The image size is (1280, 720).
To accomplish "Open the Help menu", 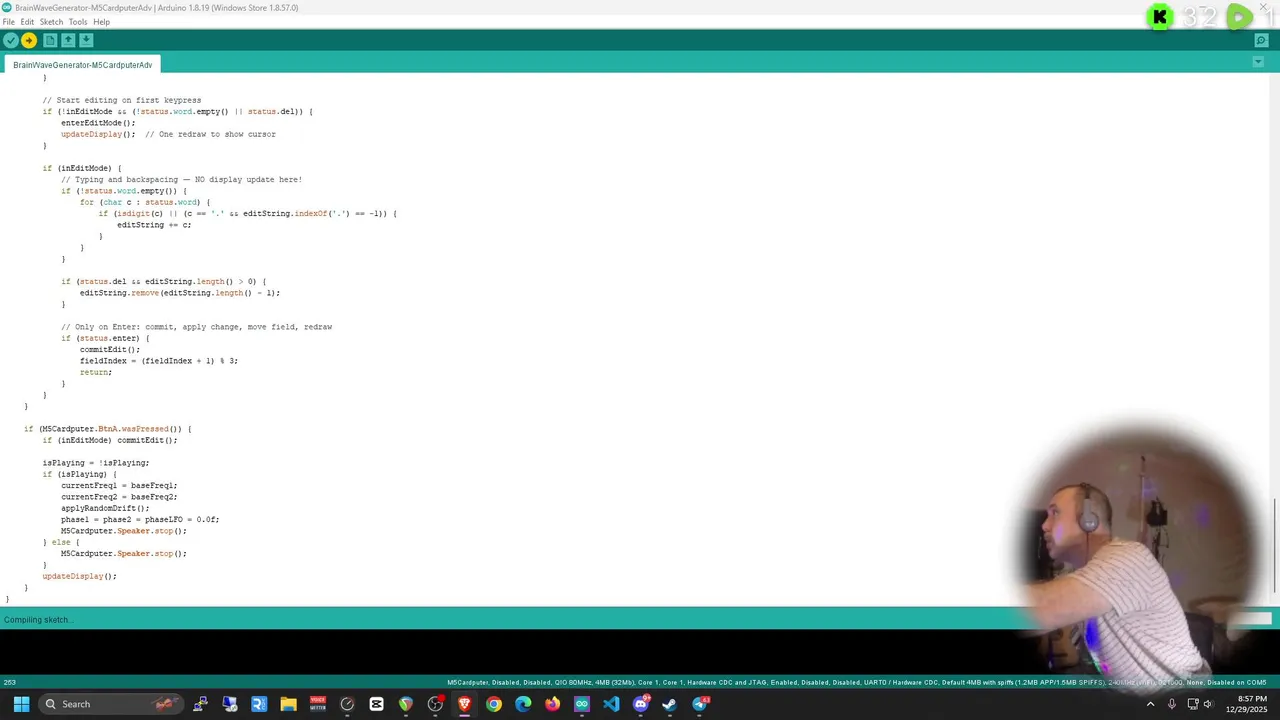I will (101, 22).
